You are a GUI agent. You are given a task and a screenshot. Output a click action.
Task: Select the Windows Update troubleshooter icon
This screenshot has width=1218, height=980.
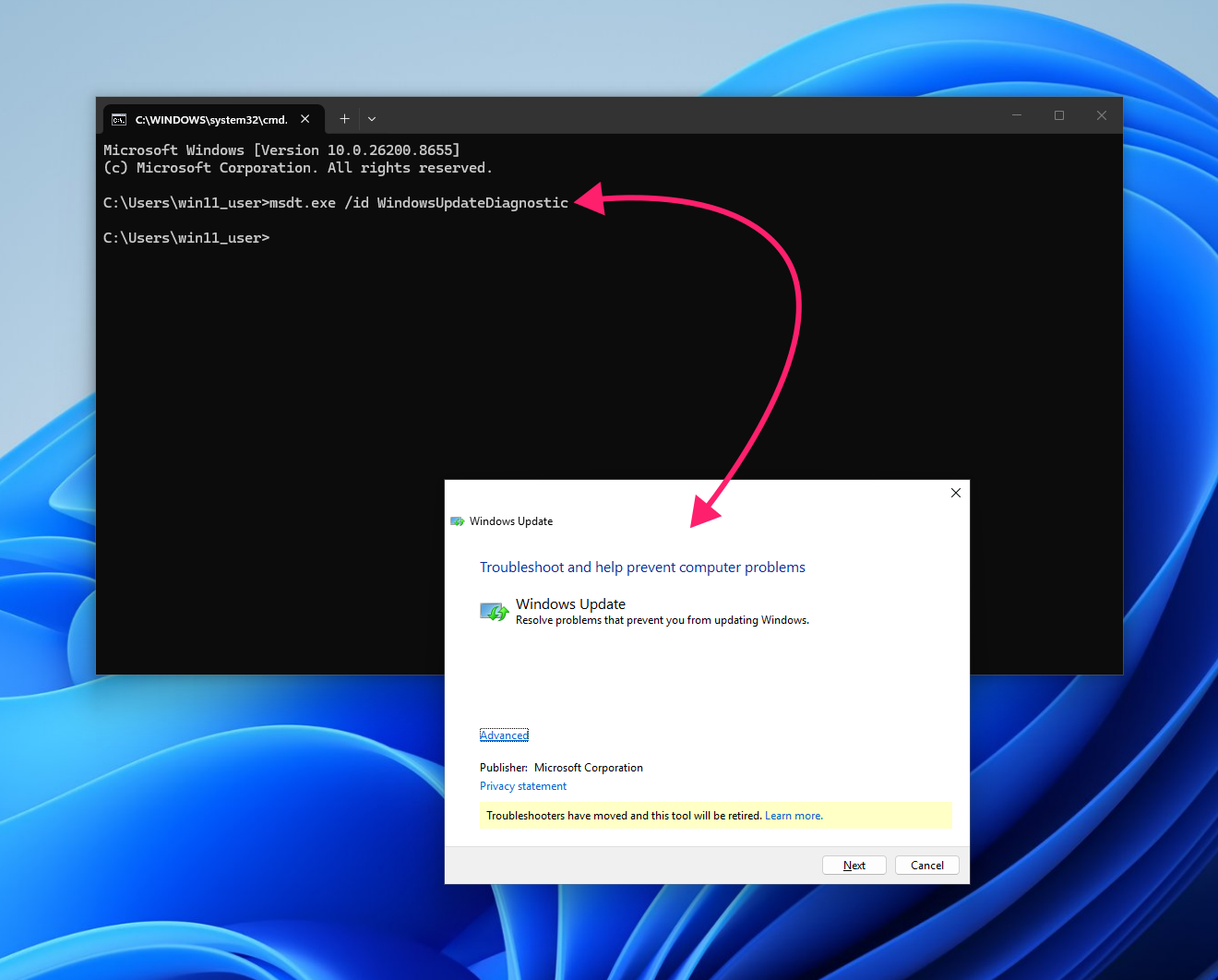click(x=495, y=612)
